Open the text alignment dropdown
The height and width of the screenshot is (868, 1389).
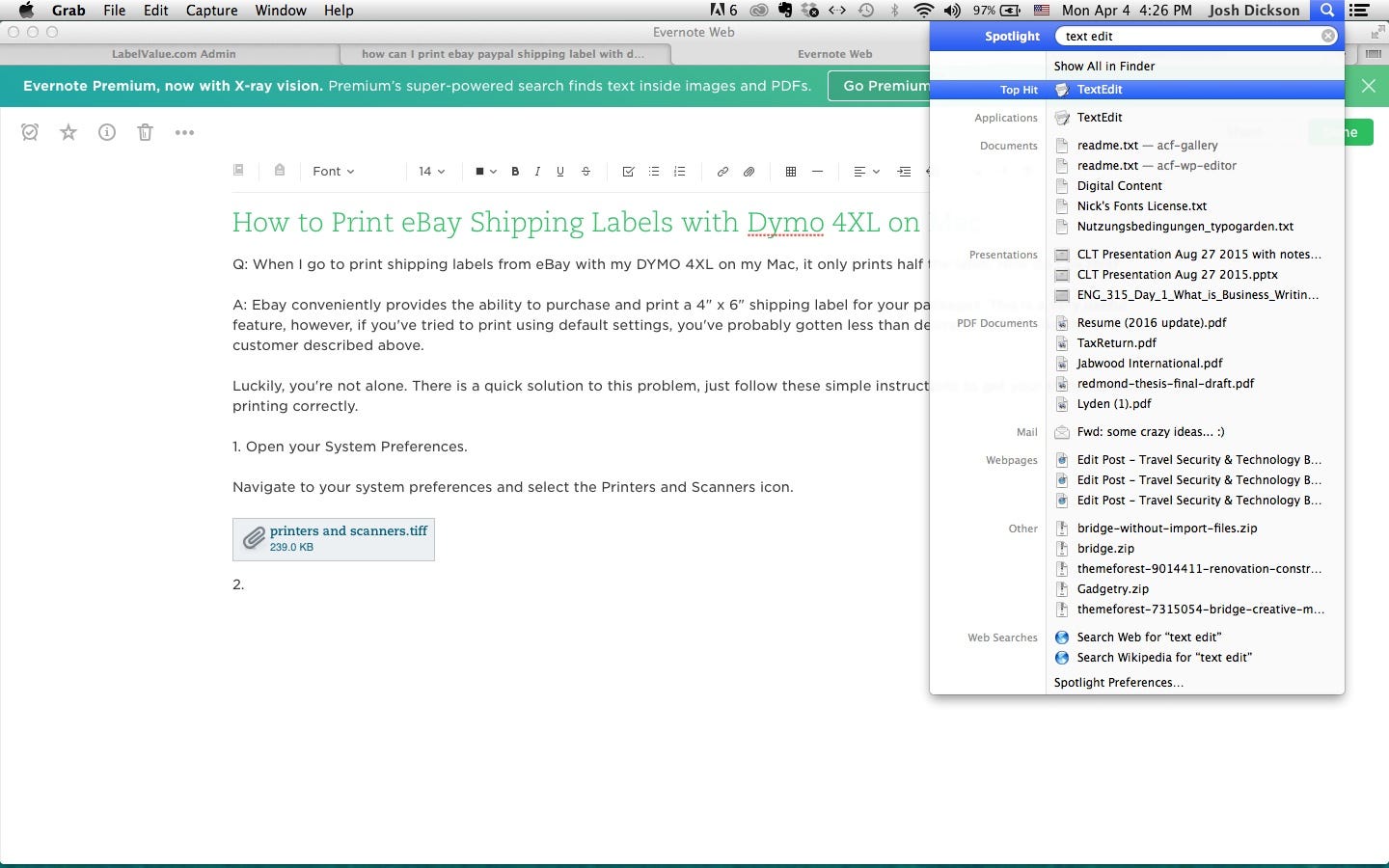(x=866, y=172)
